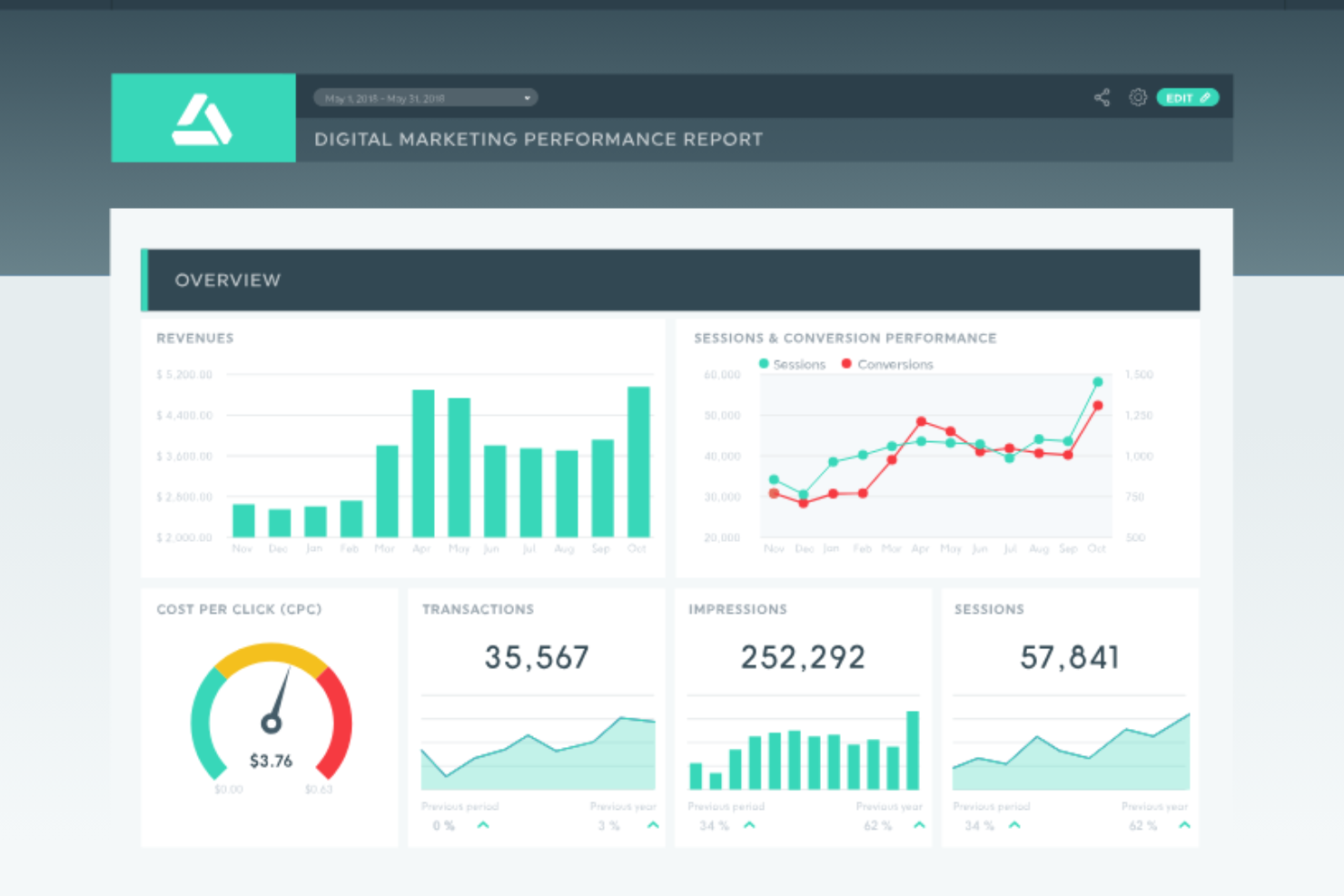Click the Sessions widget area chart
The image size is (1344, 896).
(x=1071, y=752)
